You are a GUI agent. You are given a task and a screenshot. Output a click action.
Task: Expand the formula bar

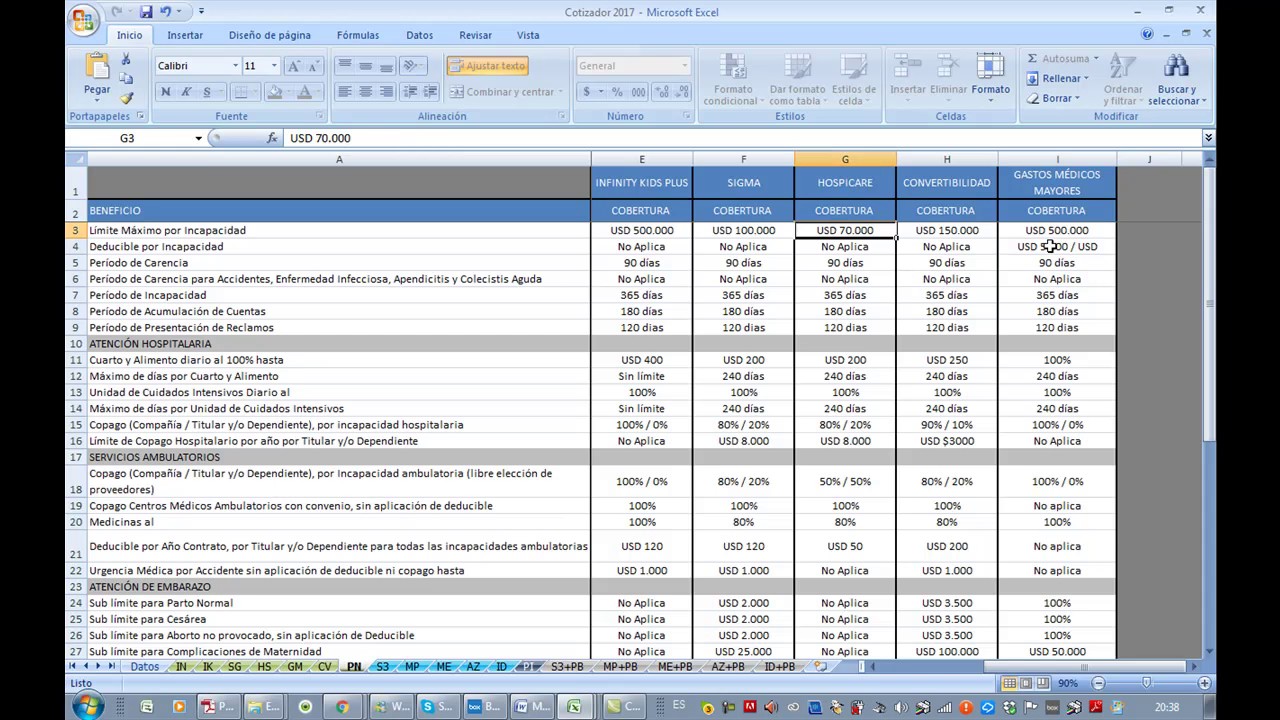[1208, 138]
